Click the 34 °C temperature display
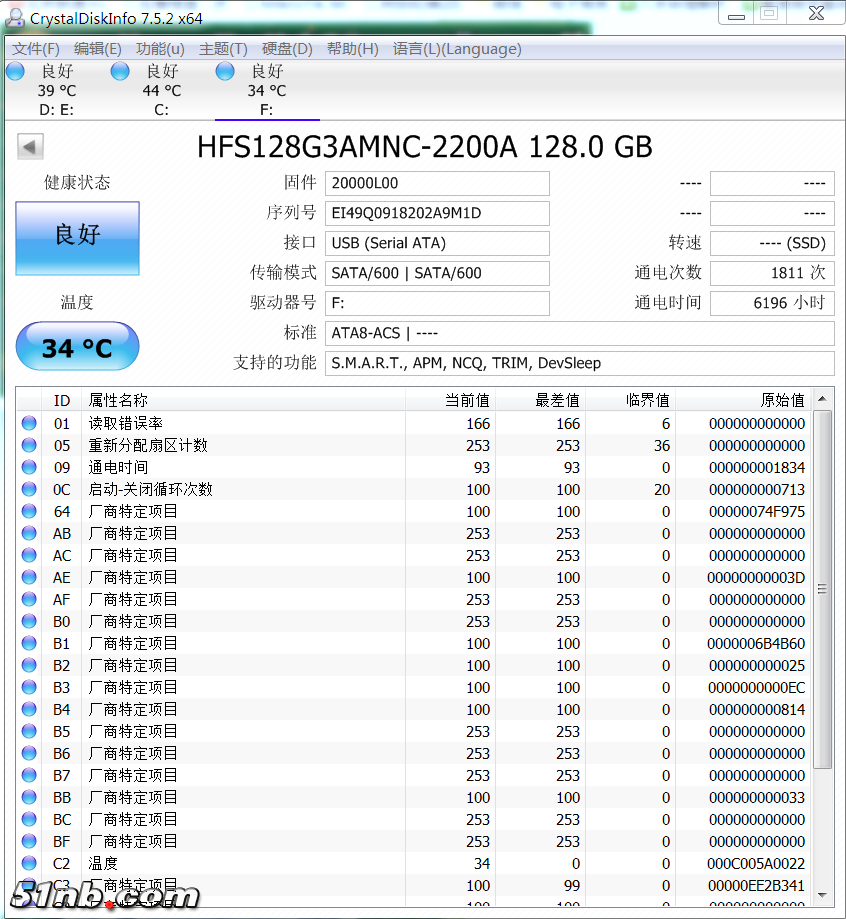The width and height of the screenshot is (846, 919). point(77,346)
